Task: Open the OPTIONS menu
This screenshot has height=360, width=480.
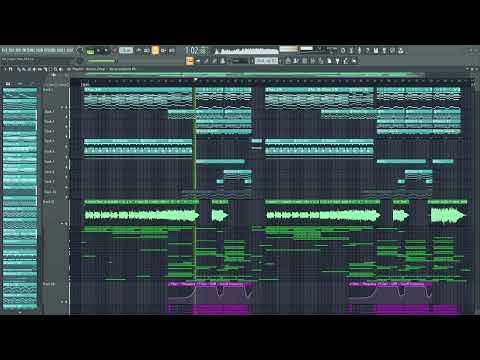Action: 49,50
